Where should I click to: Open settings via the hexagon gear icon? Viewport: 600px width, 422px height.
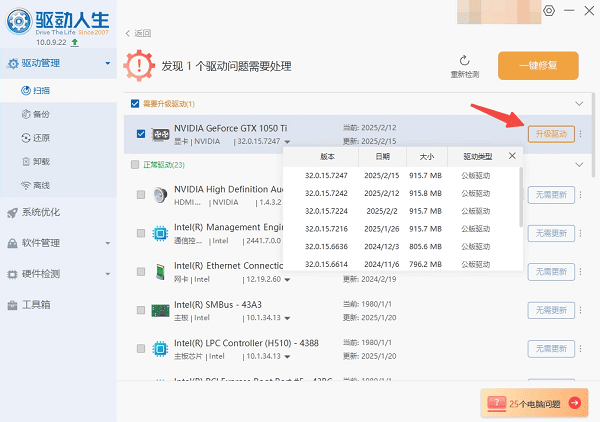[548, 10]
